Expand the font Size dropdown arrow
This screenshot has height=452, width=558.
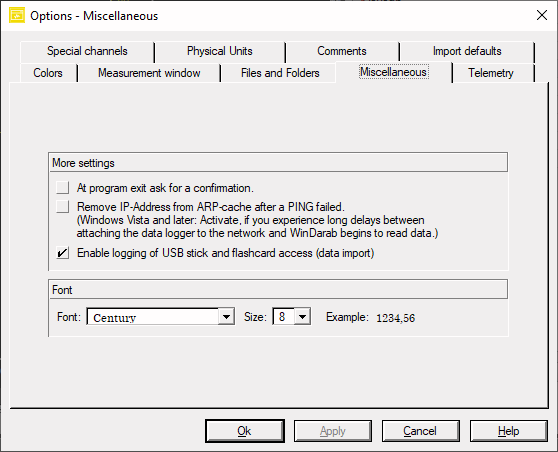click(302, 316)
